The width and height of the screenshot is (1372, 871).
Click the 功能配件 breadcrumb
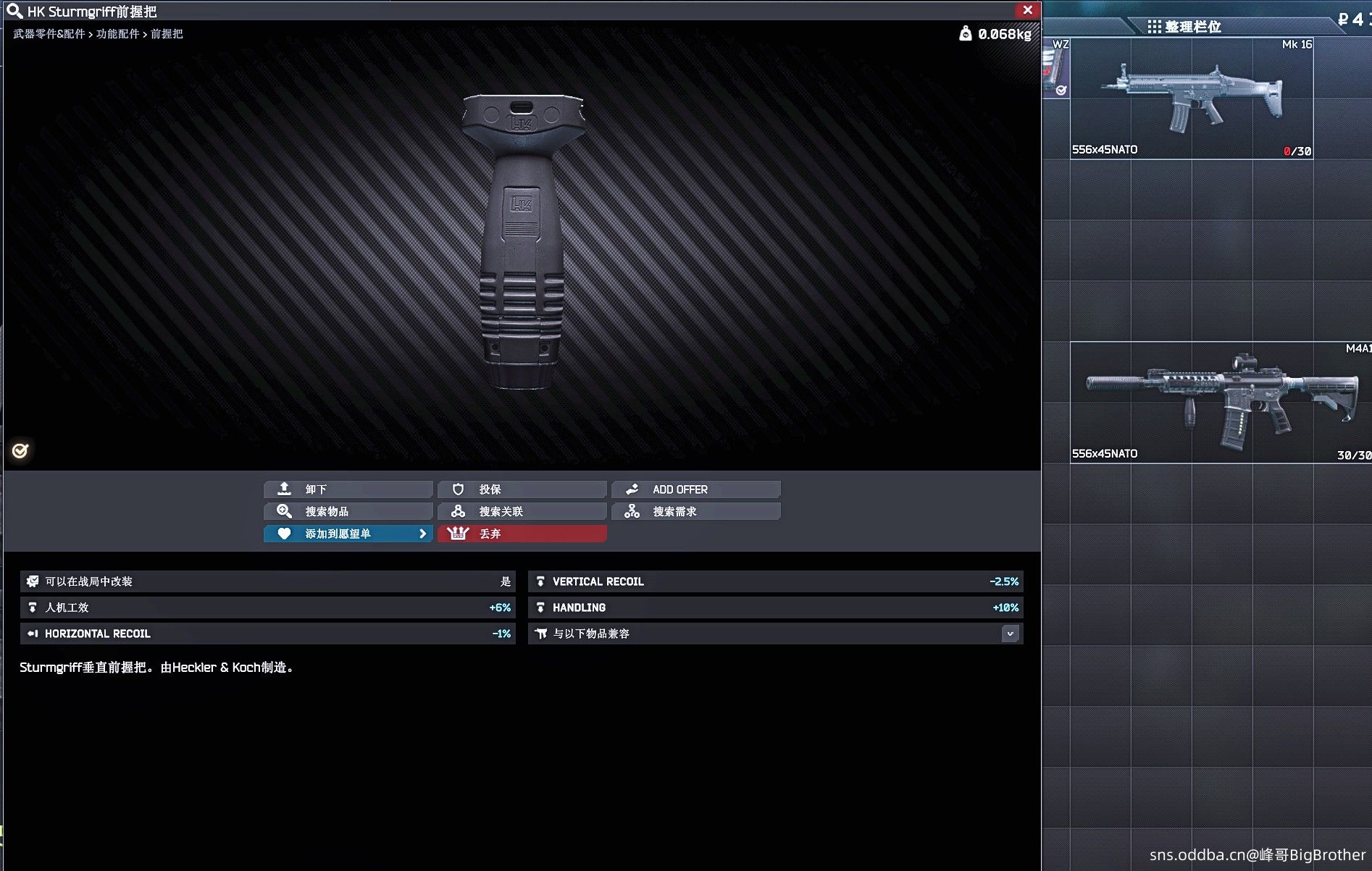117,34
